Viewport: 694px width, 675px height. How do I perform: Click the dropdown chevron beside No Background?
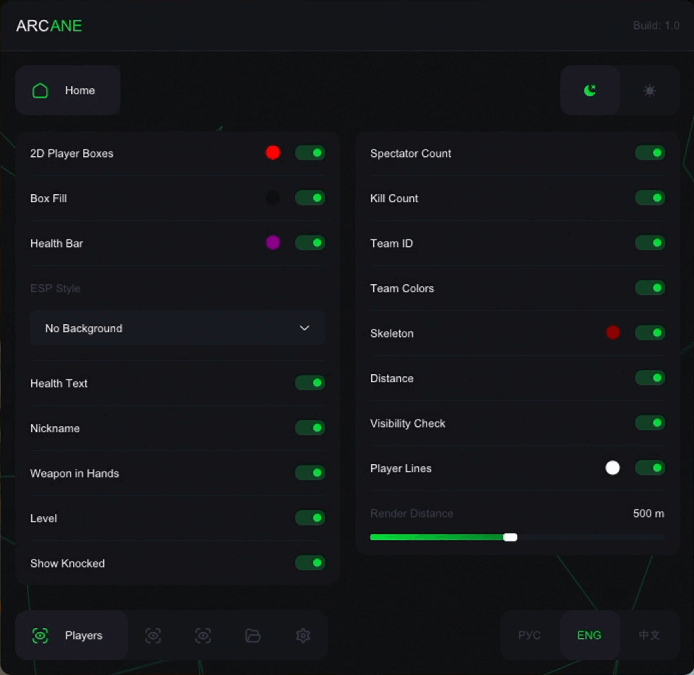(x=305, y=328)
